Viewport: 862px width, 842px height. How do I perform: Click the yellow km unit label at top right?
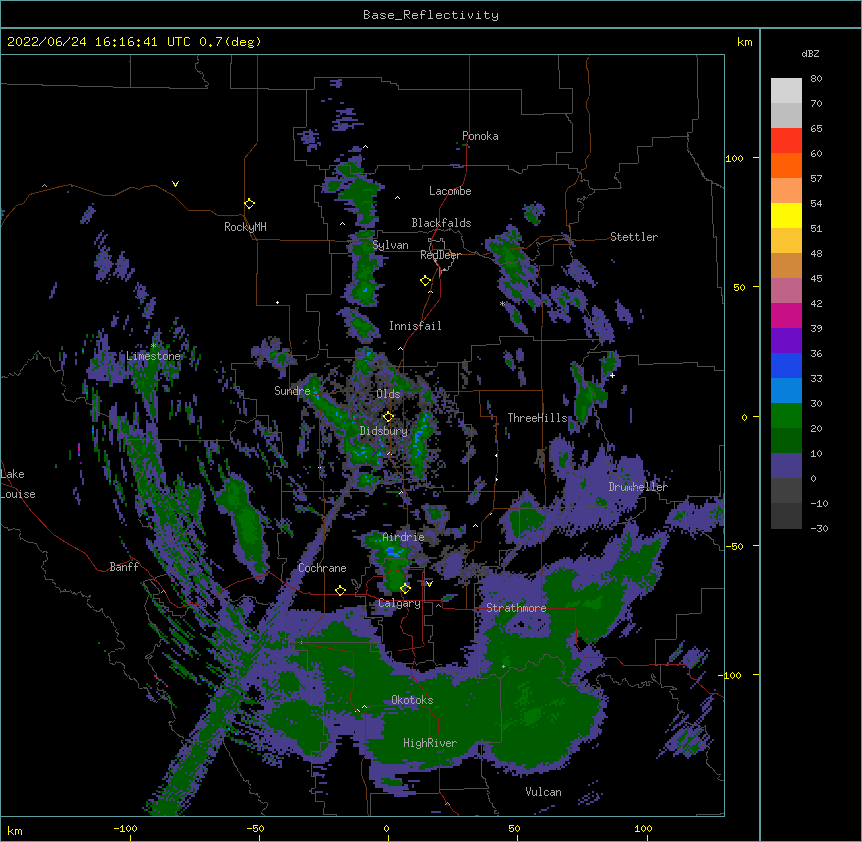[744, 42]
